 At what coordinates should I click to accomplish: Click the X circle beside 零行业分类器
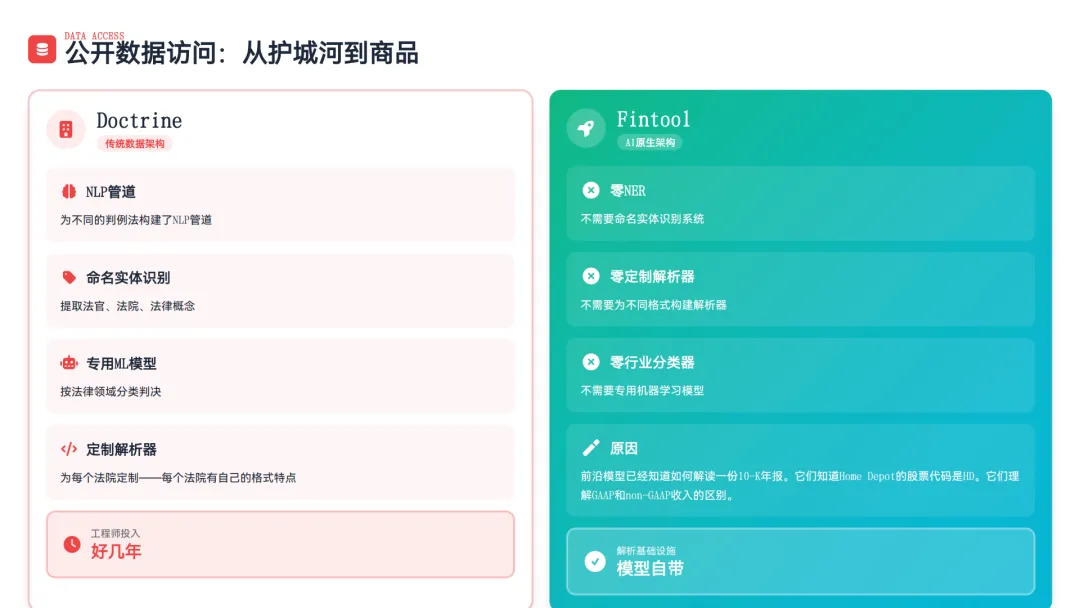point(591,362)
